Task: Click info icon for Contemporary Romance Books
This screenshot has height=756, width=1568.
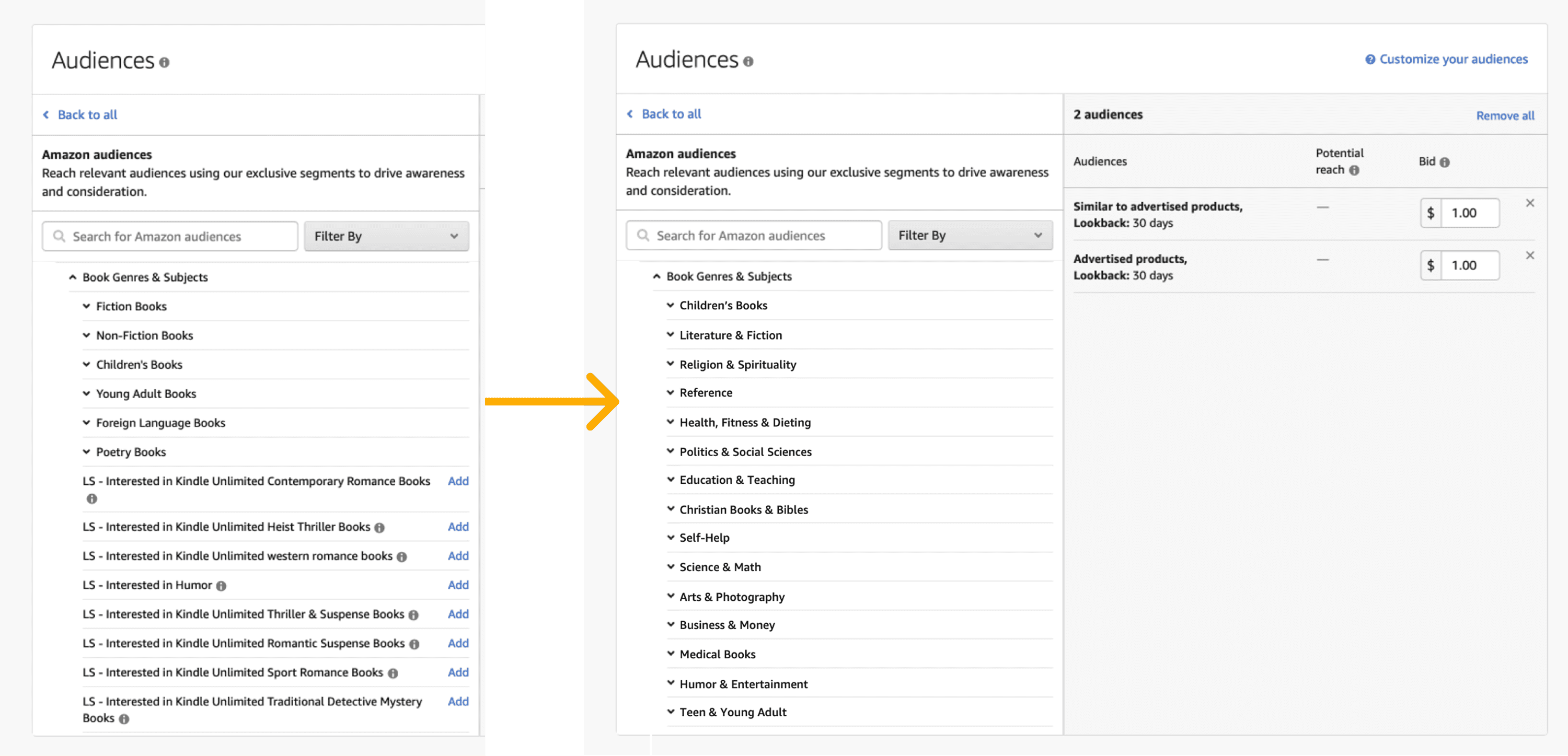Action: (92, 498)
